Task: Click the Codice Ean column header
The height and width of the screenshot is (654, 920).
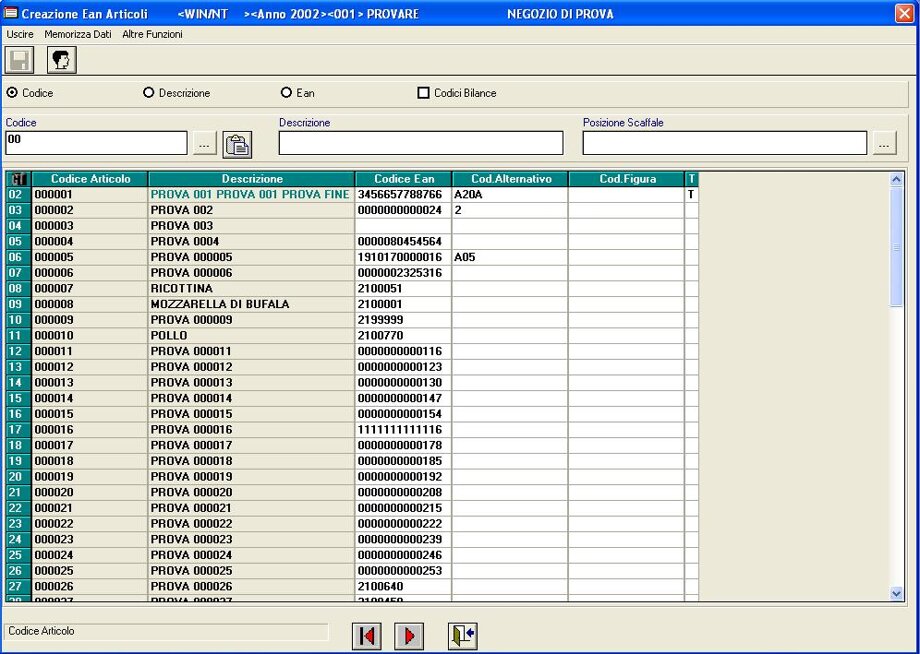Action: click(404, 179)
